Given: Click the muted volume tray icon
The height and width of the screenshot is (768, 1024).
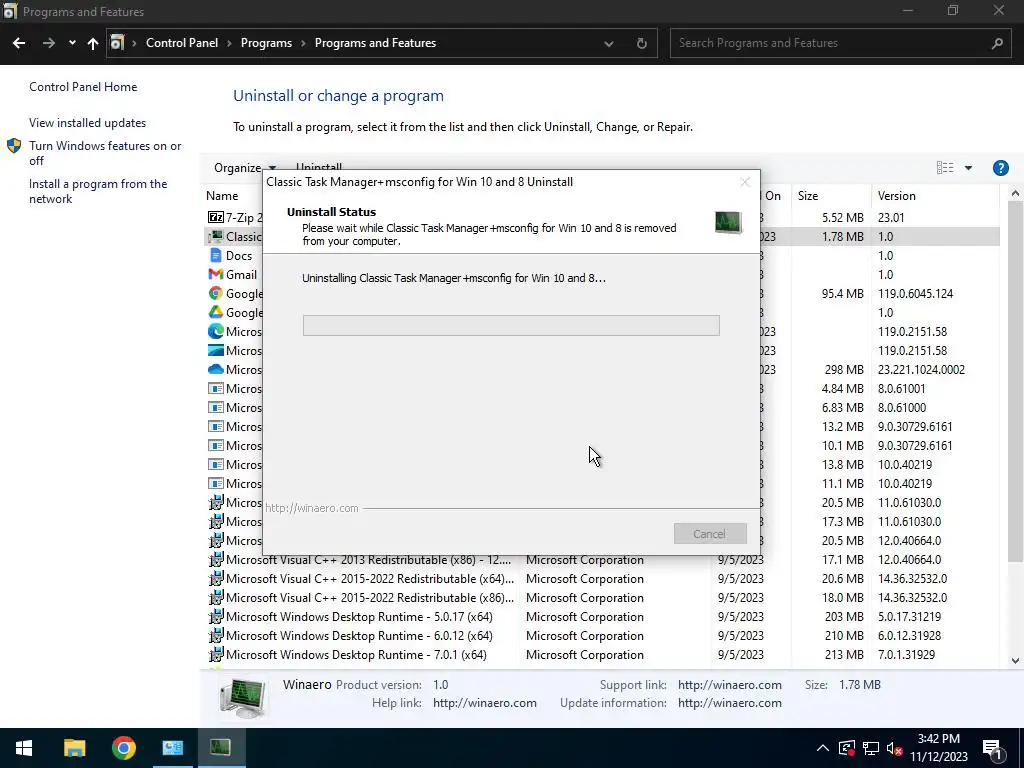Looking at the screenshot, I should click(x=894, y=748).
